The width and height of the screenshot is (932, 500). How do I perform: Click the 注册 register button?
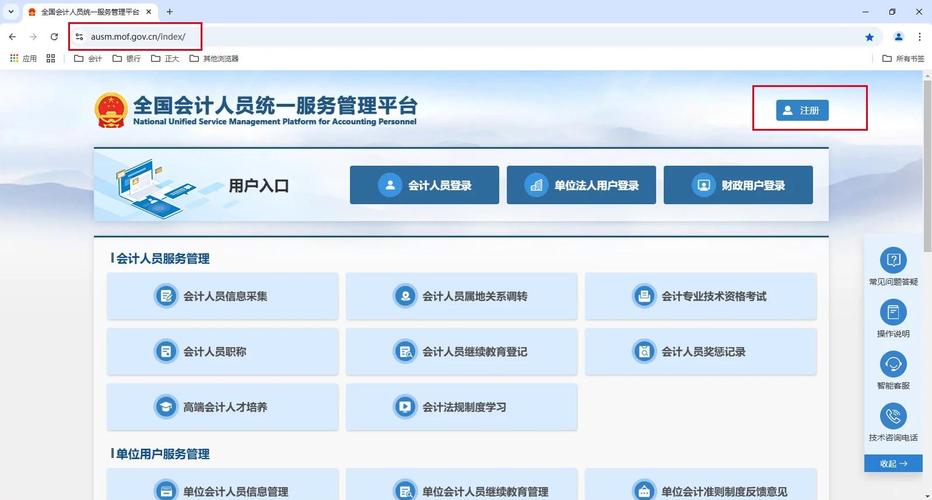point(802,110)
